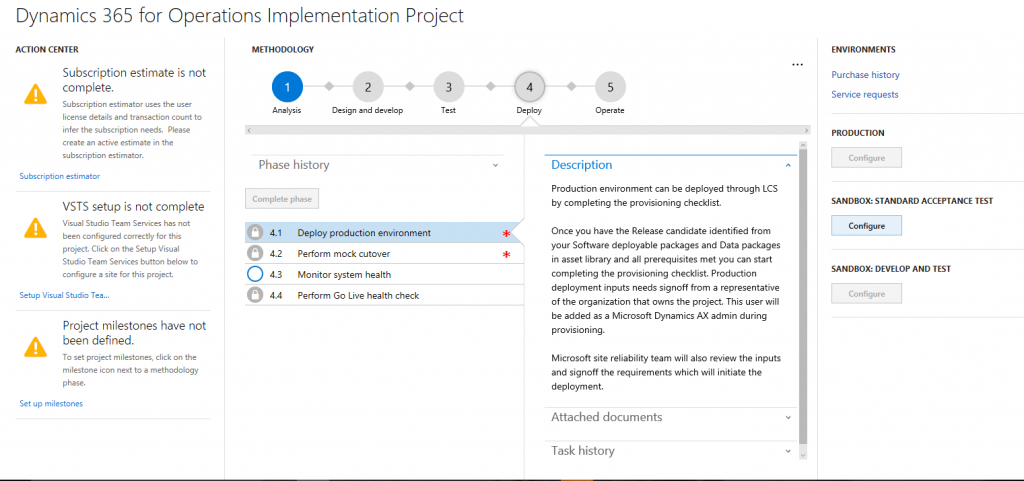Viewport: 1024px width, 481px height.
Task: Click the Analysis phase 1 circle
Action: coord(287,87)
